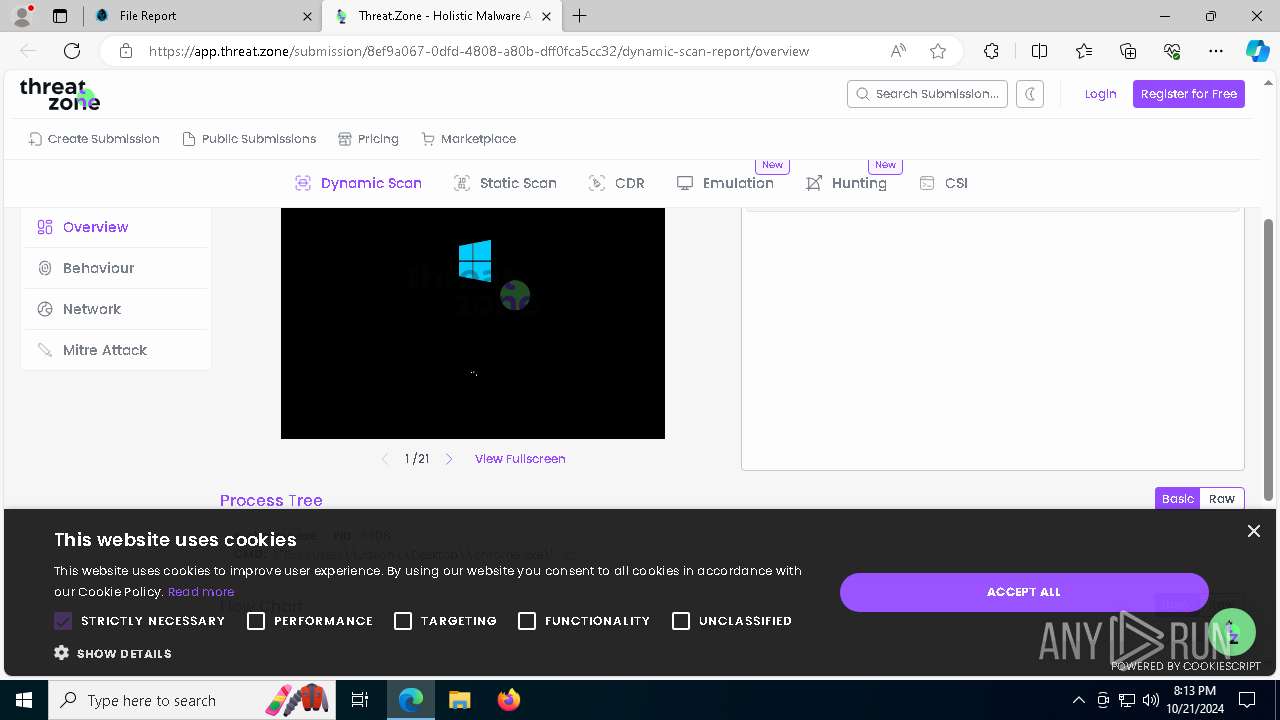This screenshot has height=720, width=1280.
Task: Select Network in sidebar
Action: 116,309
